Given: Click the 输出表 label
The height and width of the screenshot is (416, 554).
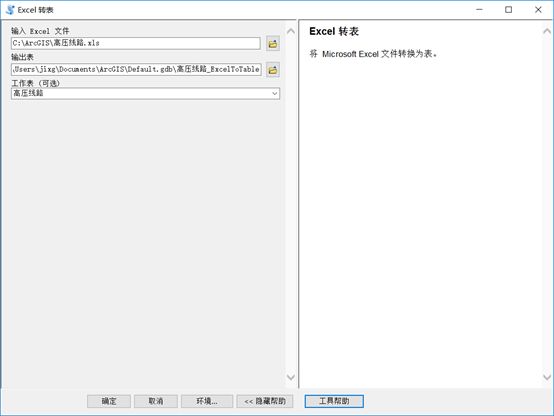Looking at the screenshot, I should tap(22, 57).
